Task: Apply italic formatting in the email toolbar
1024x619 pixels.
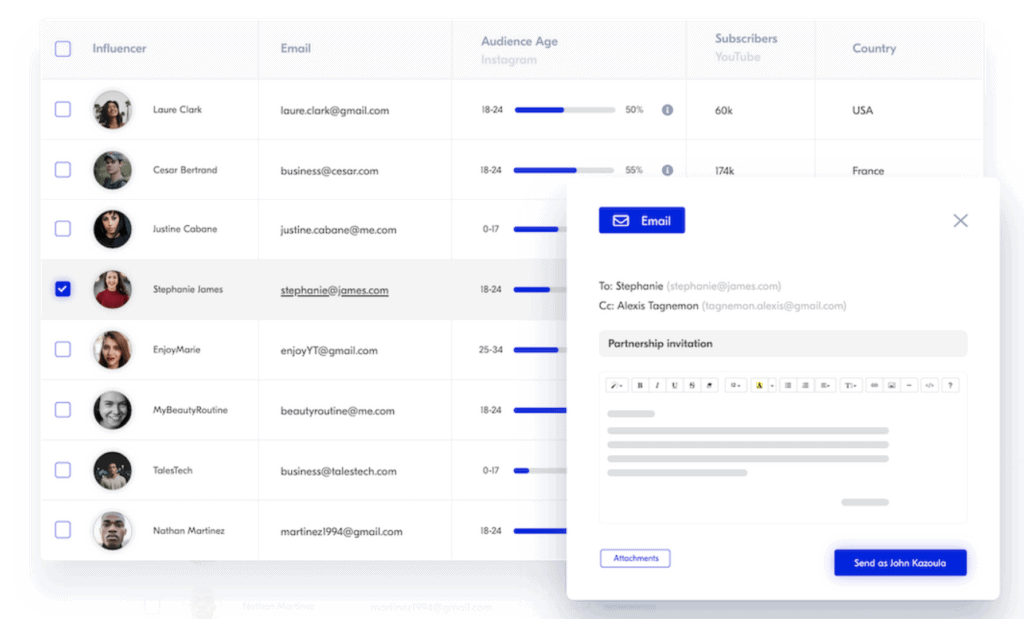Action: 657,385
